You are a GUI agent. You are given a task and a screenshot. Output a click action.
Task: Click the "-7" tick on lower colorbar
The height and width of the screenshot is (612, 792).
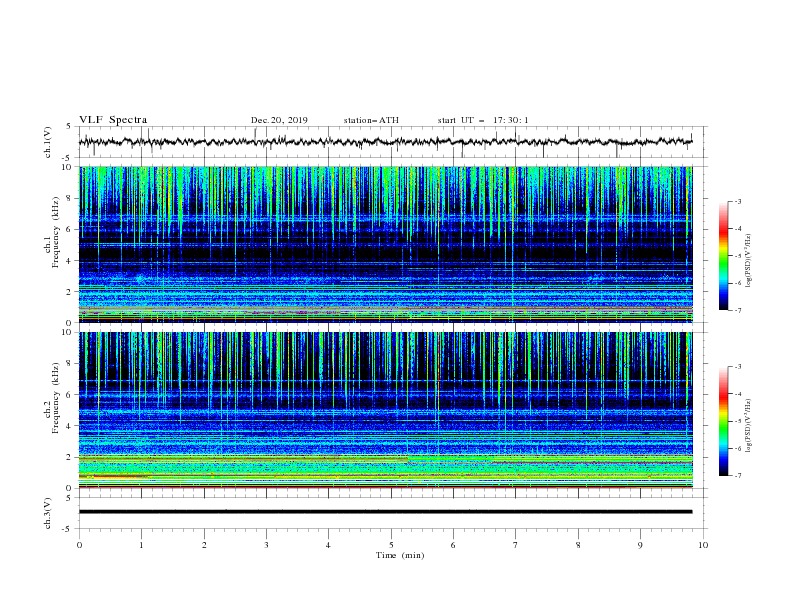[x=737, y=476]
